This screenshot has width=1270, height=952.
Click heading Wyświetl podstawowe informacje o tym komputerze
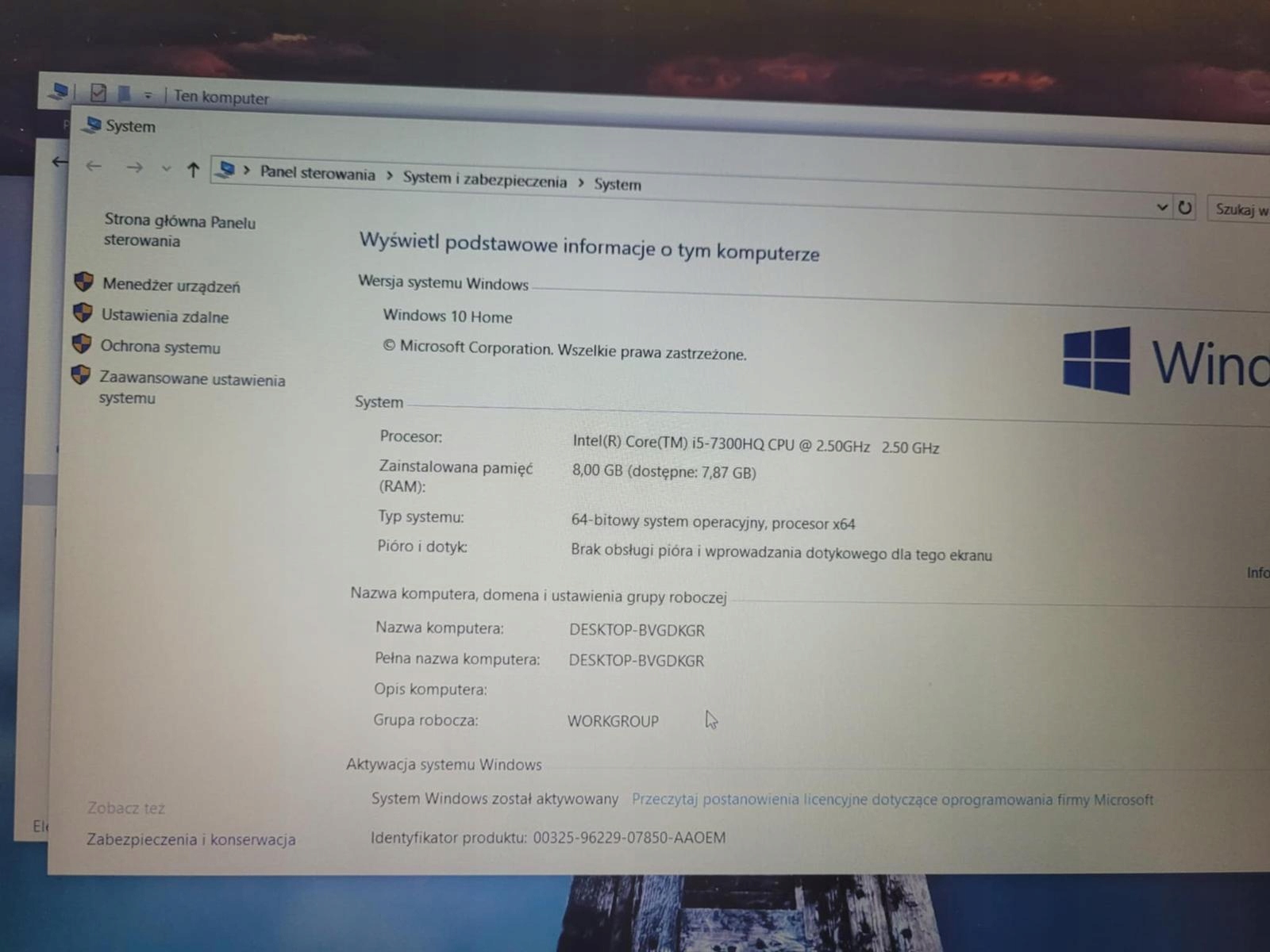(589, 247)
